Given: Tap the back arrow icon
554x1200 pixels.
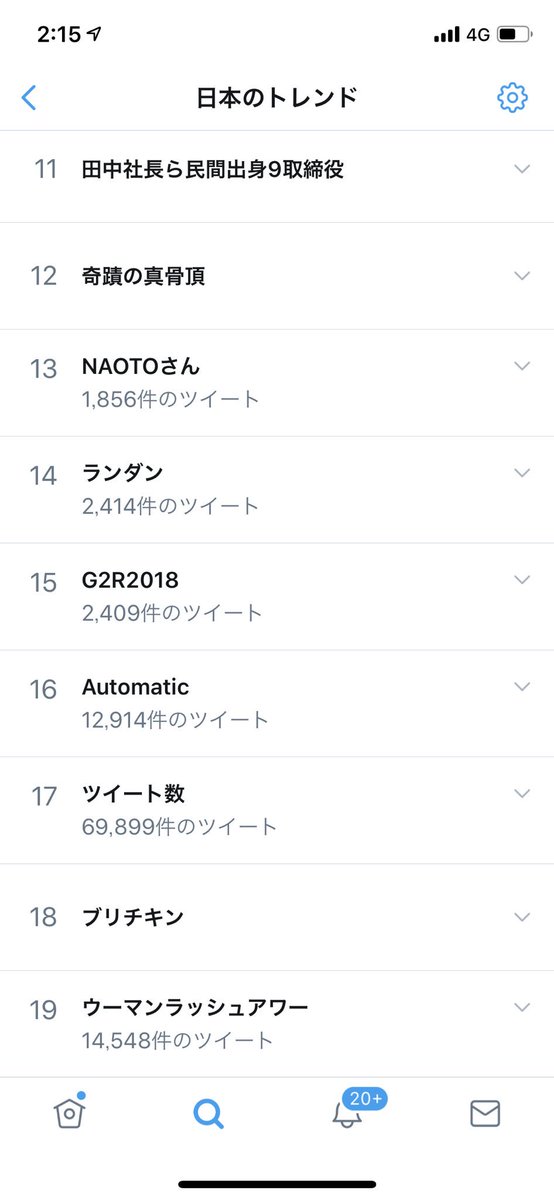Looking at the screenshot, I should pos(29,97).
